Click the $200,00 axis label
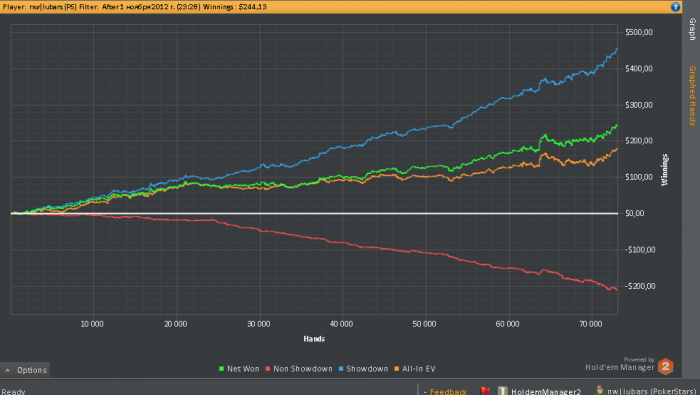The image size is (700, 395). [x=639, y=141]
